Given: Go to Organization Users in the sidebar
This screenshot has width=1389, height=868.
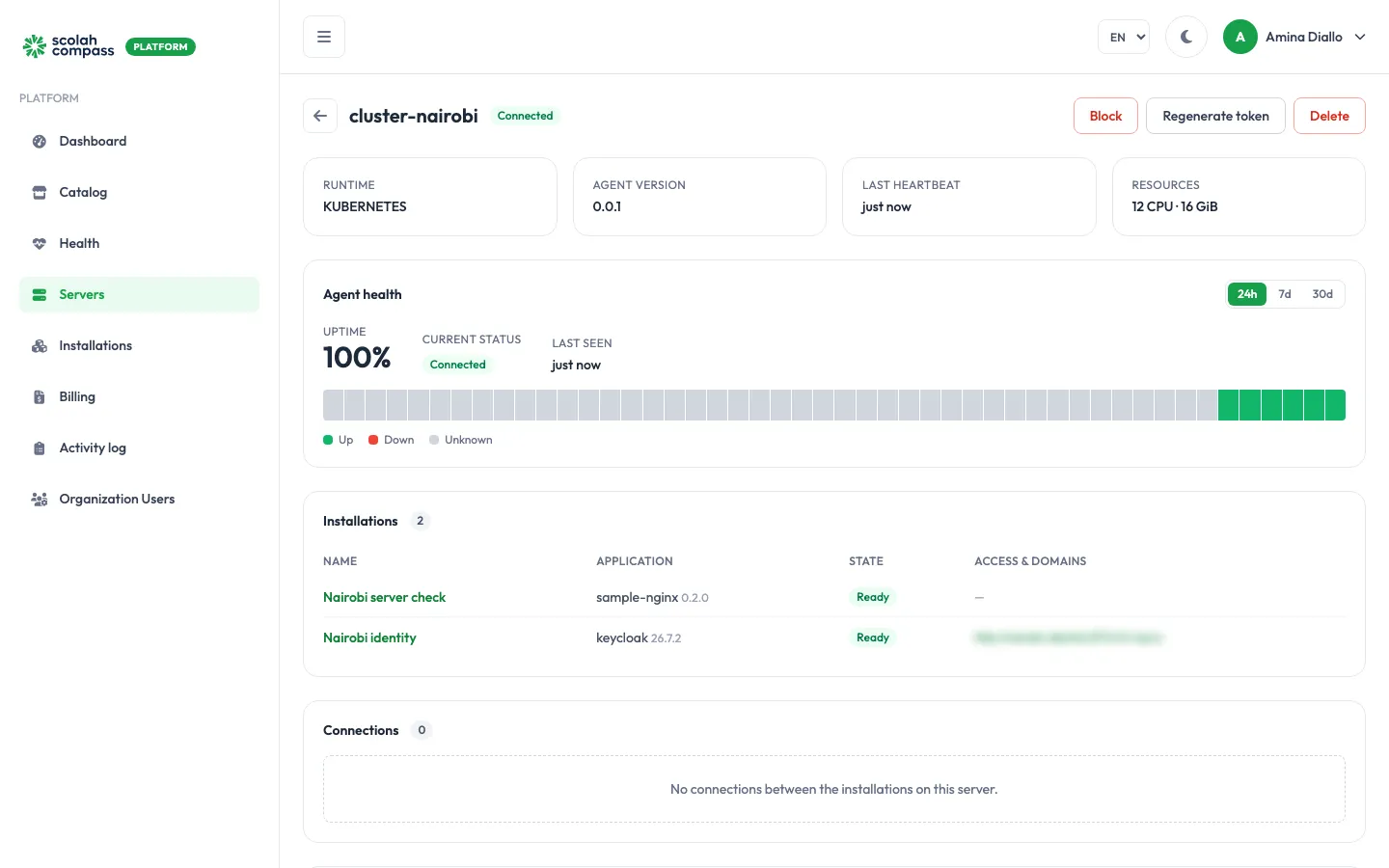Looking at the screenshot, I should tap(139, 500).
